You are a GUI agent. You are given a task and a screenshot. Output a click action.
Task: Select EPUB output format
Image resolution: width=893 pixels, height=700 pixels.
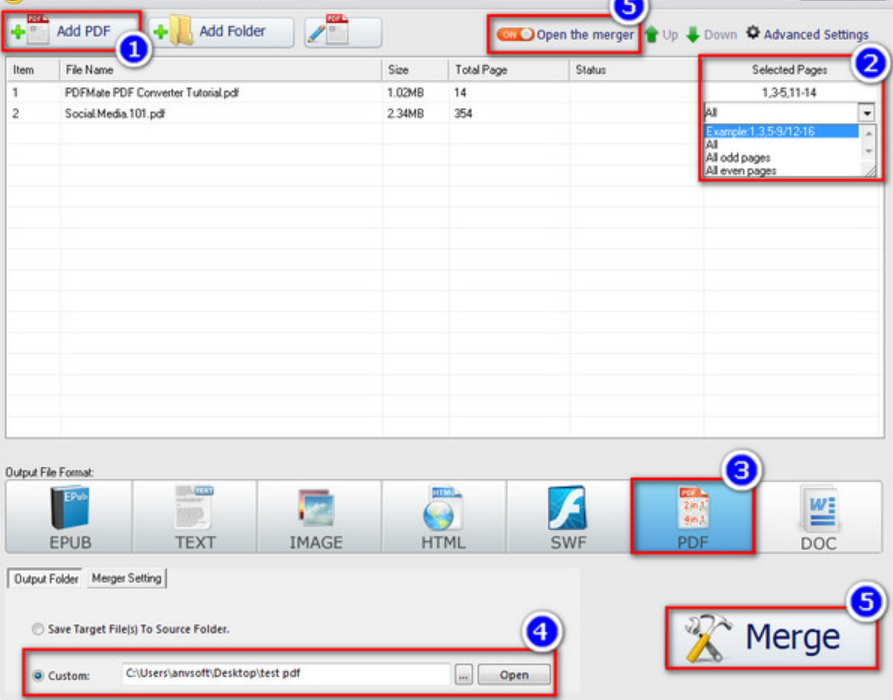tap(69, 517)
